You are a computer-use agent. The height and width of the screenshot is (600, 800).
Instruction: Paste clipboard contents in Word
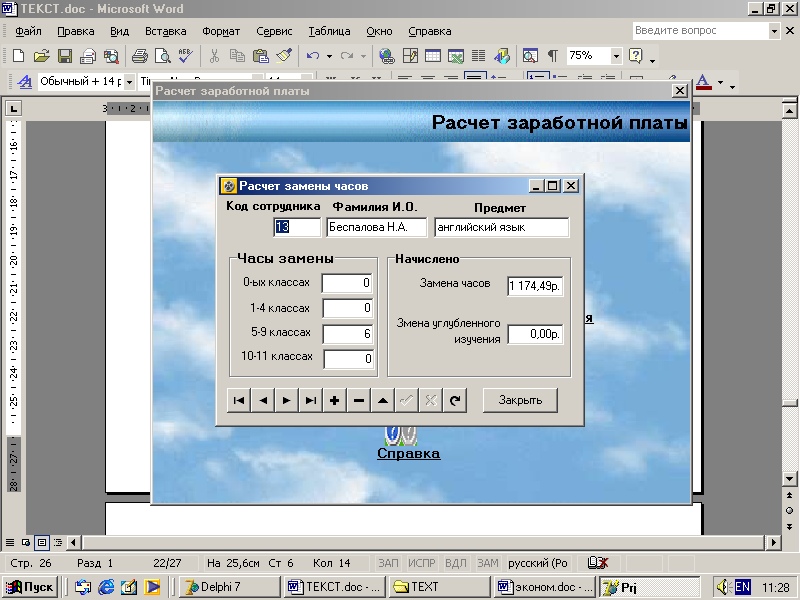click(x=261, y=56)
